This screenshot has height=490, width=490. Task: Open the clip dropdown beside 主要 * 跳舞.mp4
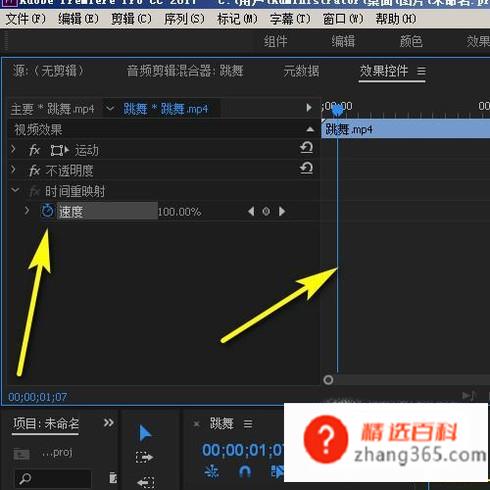point(110,109)
